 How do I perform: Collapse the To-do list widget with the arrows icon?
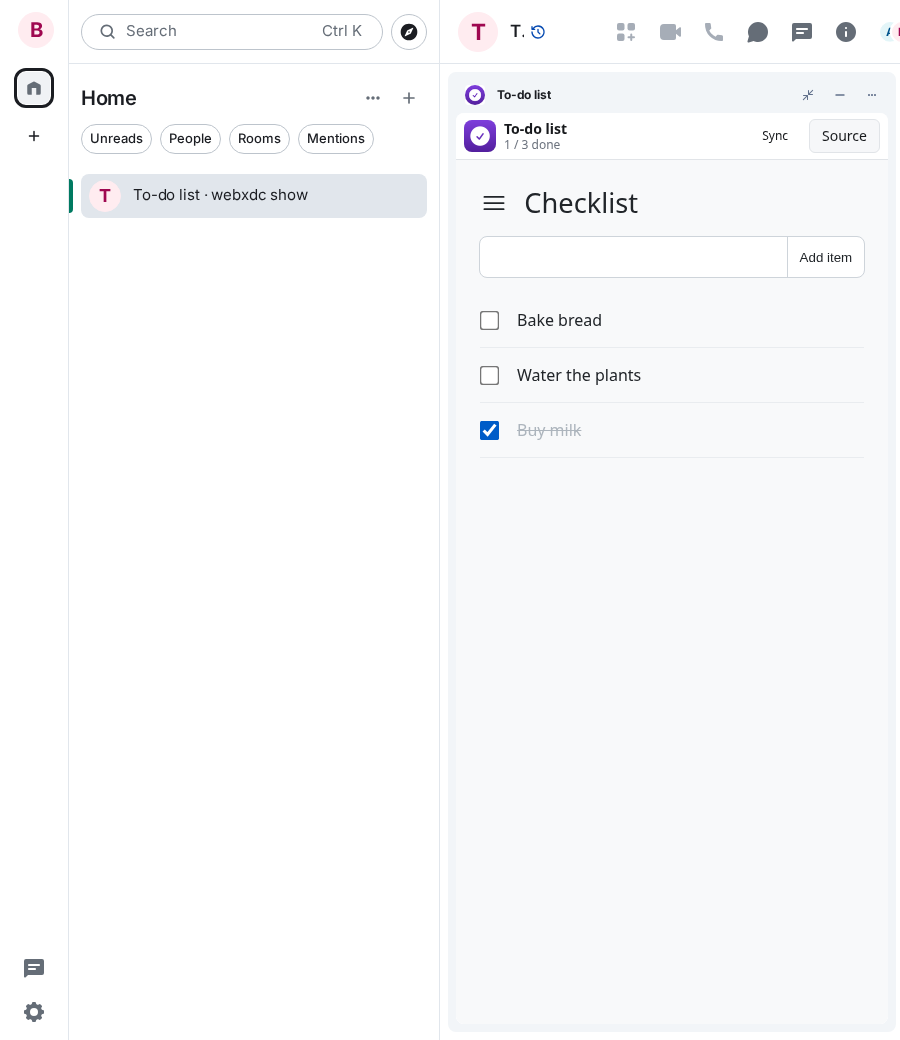808,95
